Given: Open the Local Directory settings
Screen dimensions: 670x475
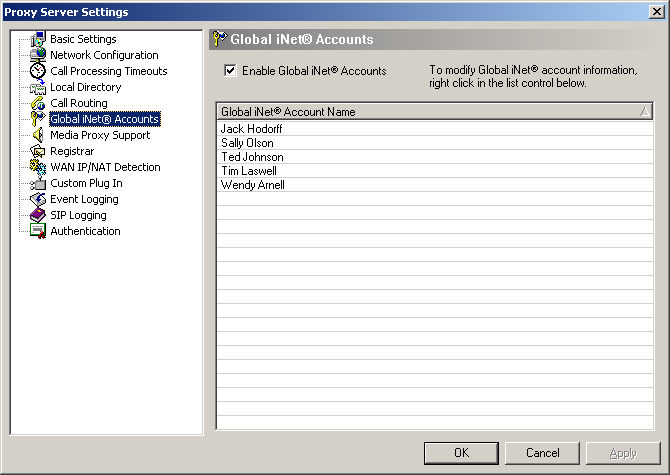Looking at the screenshot, I should point(86,87).
